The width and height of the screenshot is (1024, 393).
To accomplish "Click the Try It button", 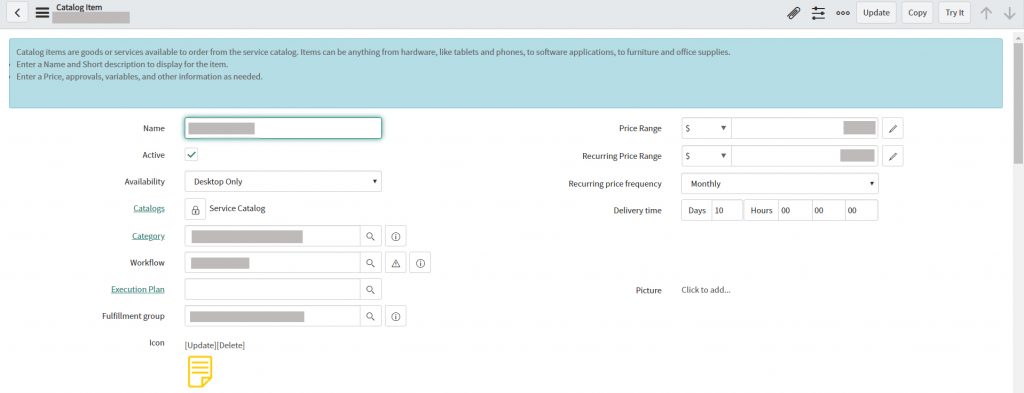I will 955,12.
